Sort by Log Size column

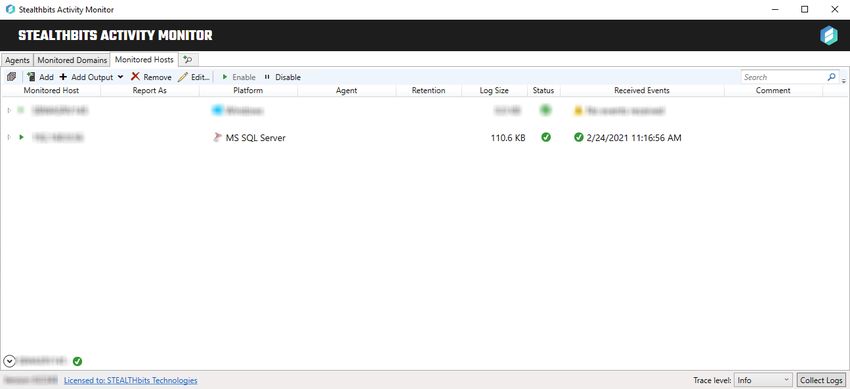(x=494, y=90)
